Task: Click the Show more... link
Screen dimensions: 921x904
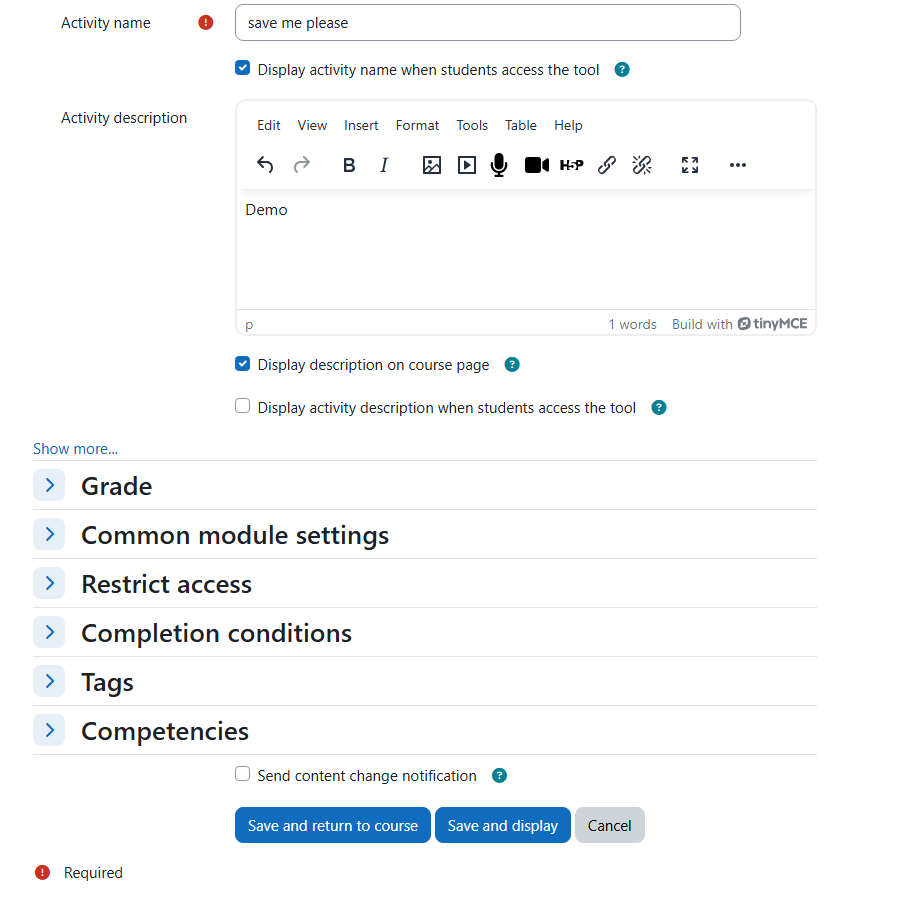Action: (x=75, y=449)
